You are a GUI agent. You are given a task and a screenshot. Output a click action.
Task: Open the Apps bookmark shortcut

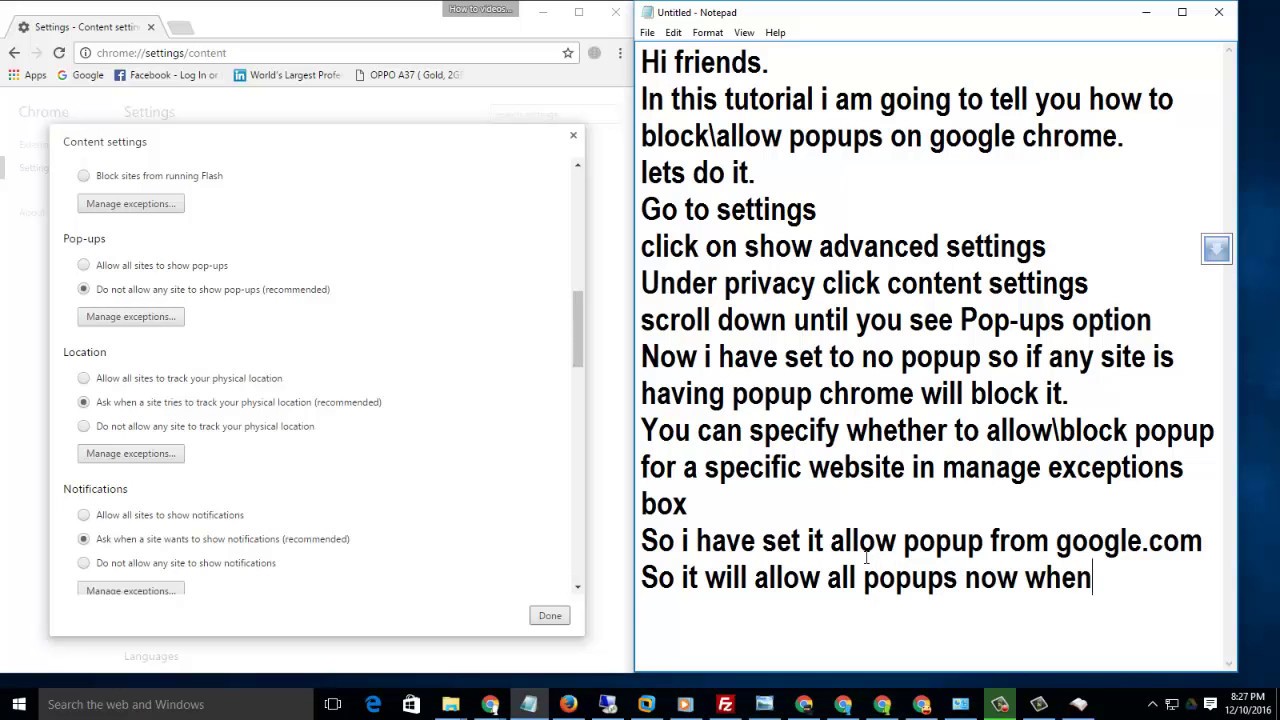[x=28, y=75]
